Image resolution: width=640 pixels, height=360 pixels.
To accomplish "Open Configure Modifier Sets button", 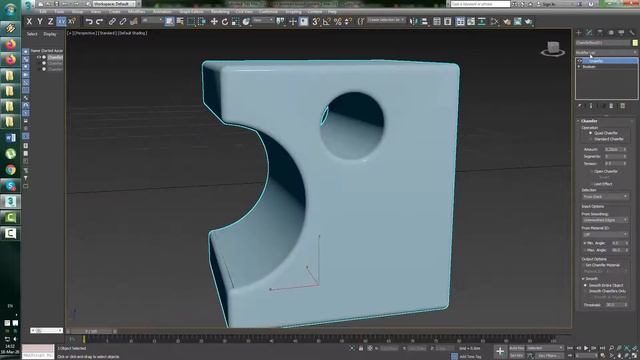I will (x=622, y=106).
